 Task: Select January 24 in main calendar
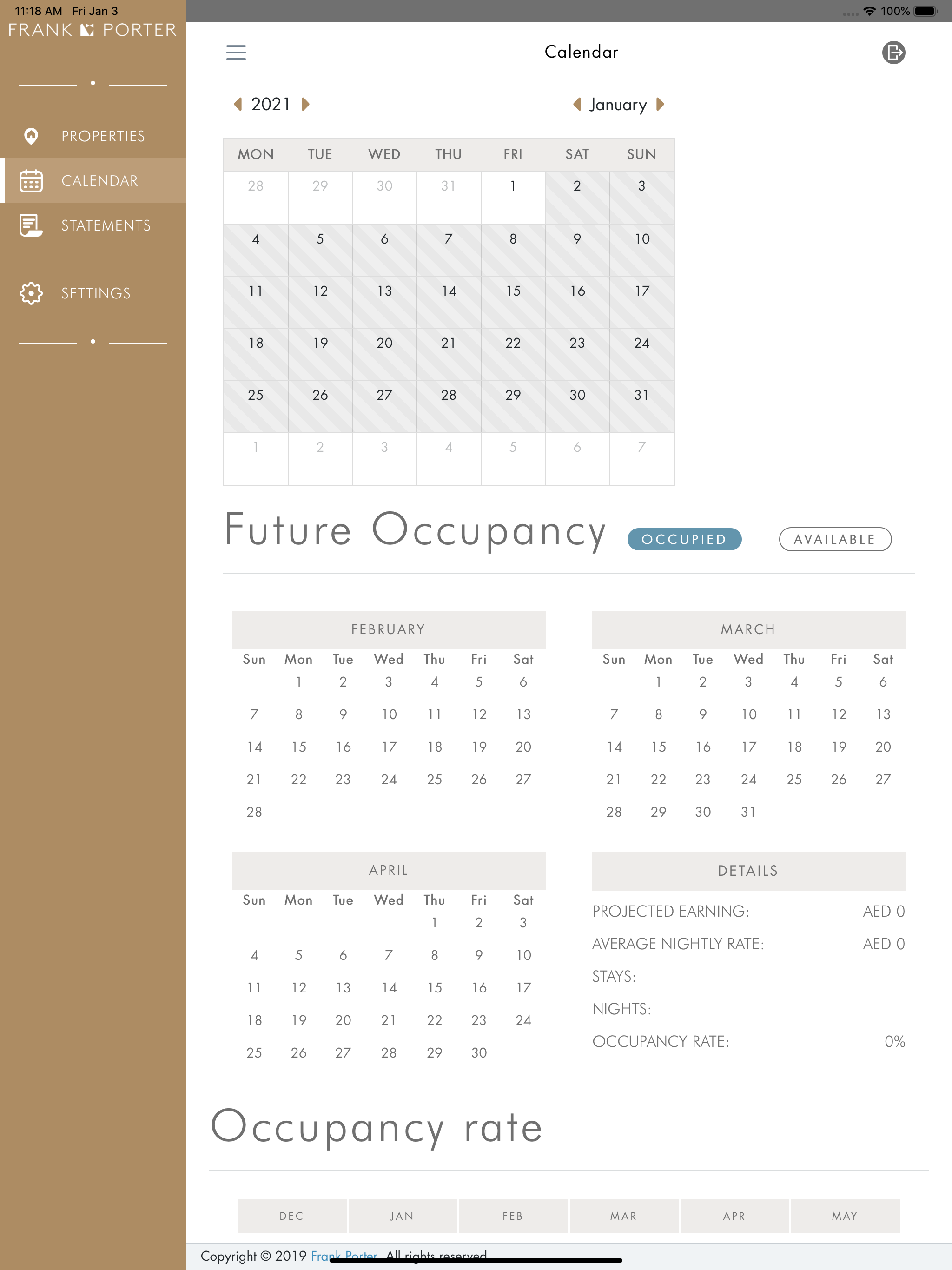[x=642, y=355]
